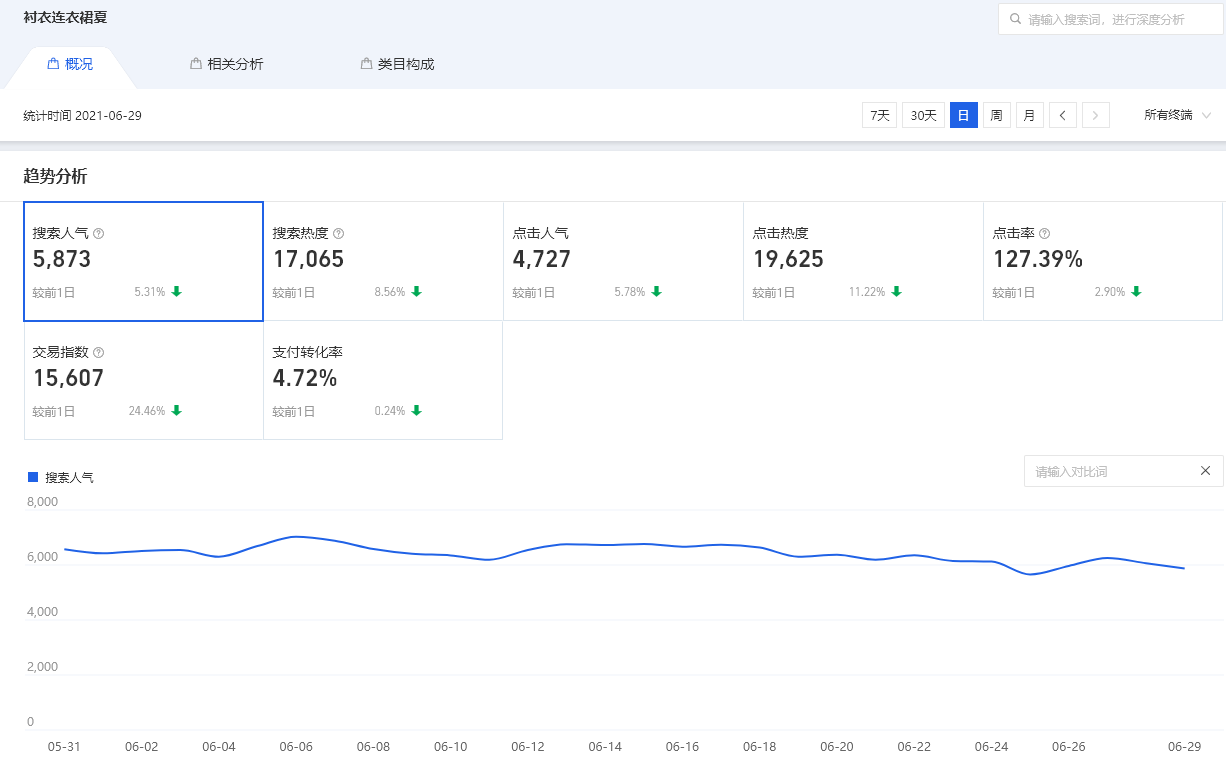The image size is (1226, 760).
Task: Click down arrow on 搜索热度 card
Action: (417, 292)
